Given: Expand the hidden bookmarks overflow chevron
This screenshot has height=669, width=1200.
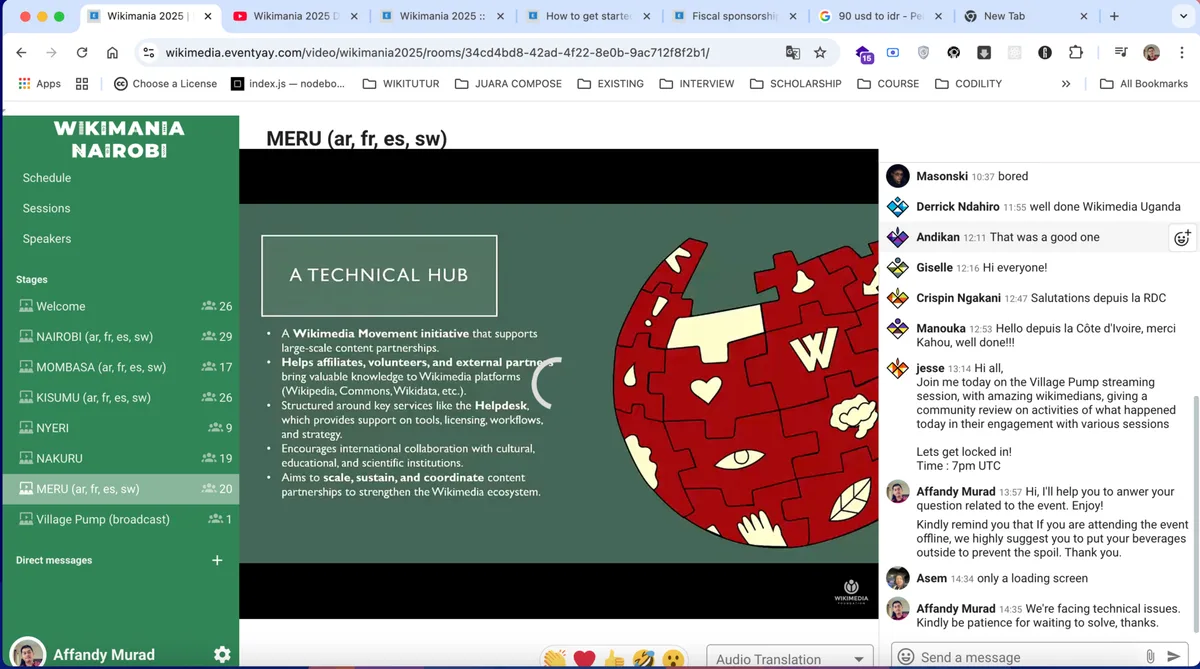Looking at the screenshot, I should [1066, 84].
